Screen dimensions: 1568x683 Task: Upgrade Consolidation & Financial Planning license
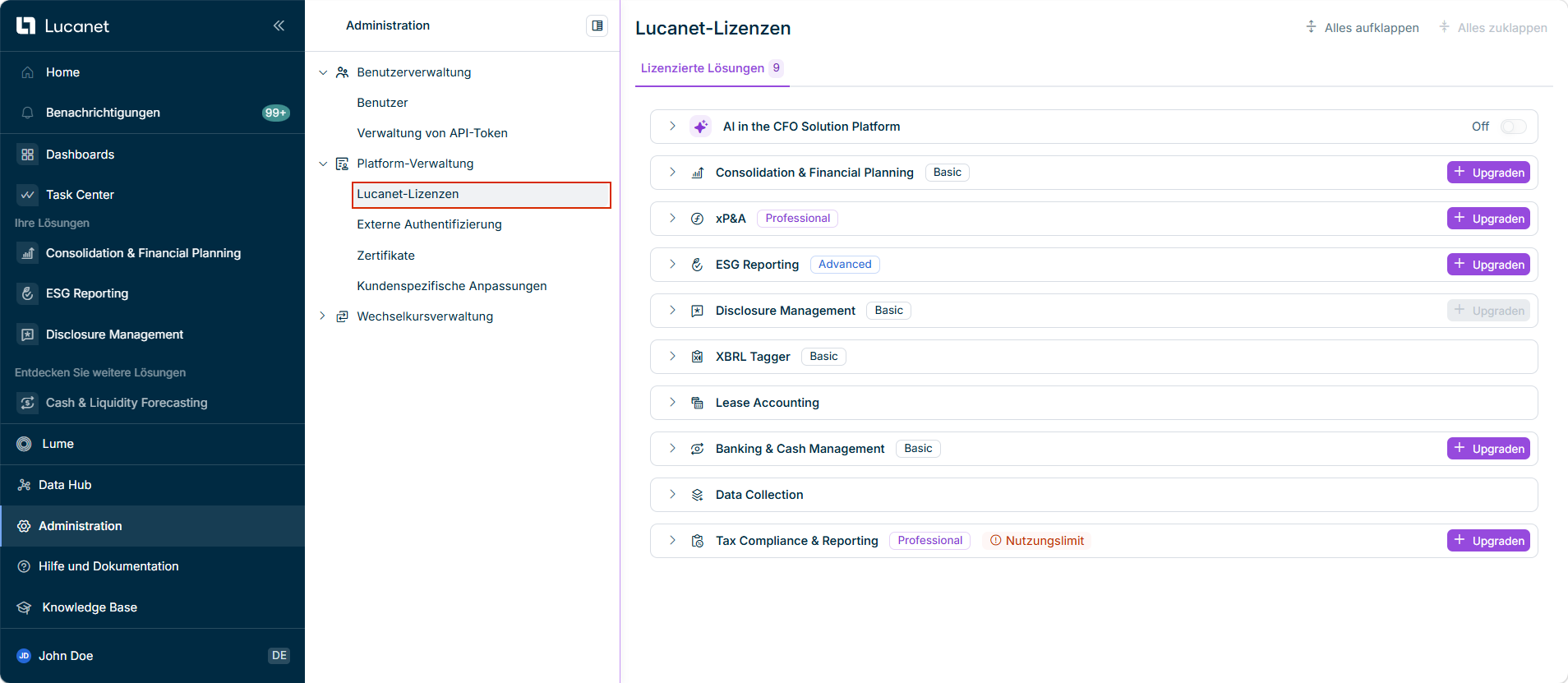[1488, 173]
